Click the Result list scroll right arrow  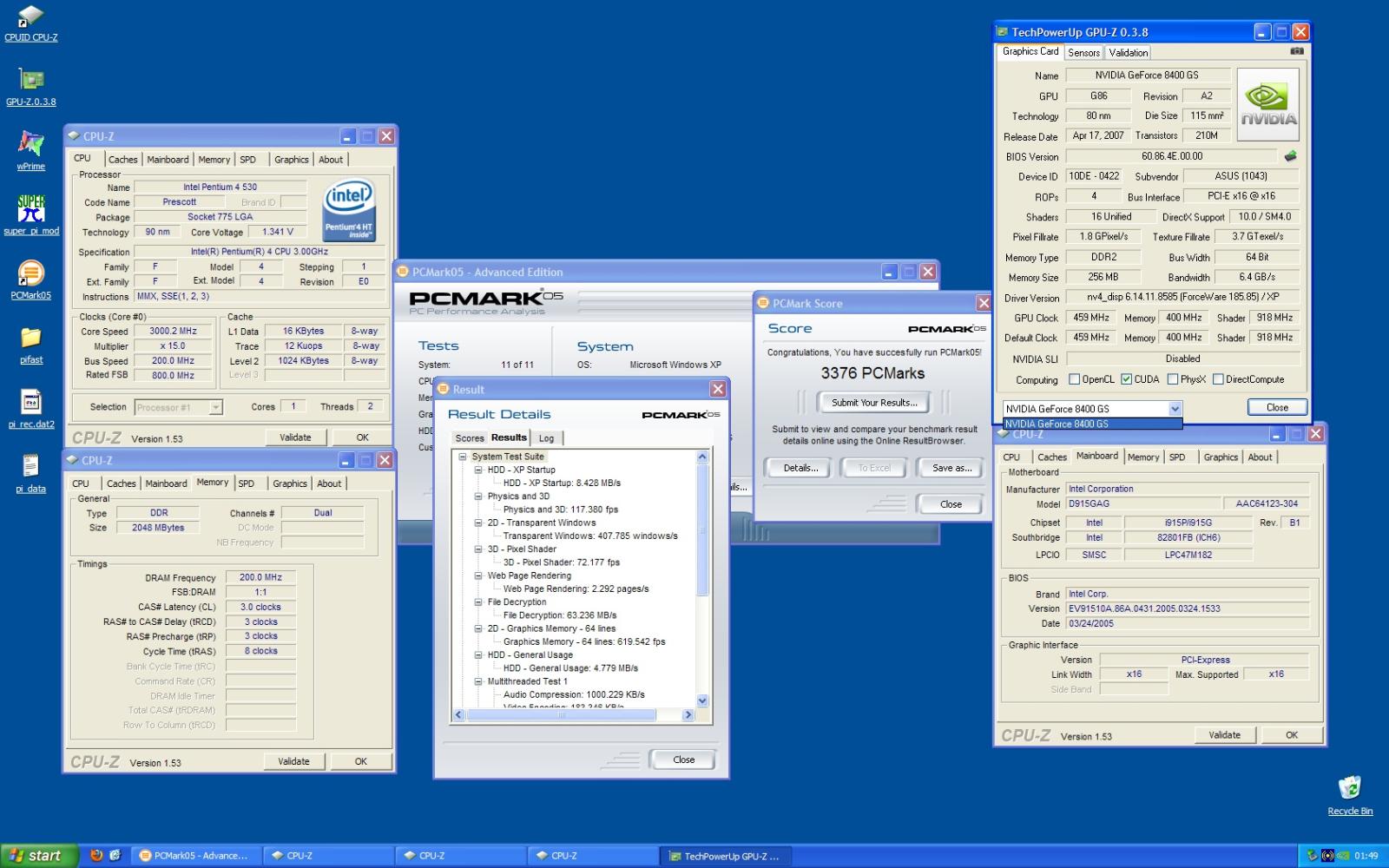coord(688,715)
